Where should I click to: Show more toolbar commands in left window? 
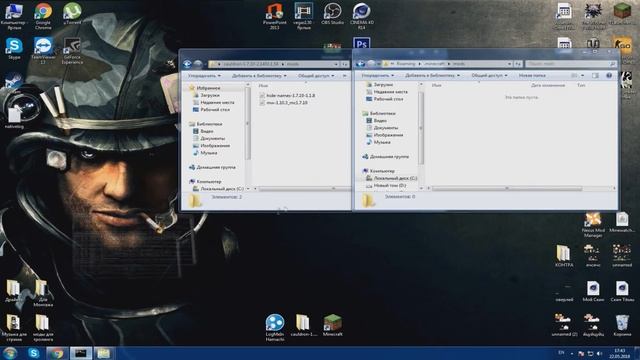point(344,76)
